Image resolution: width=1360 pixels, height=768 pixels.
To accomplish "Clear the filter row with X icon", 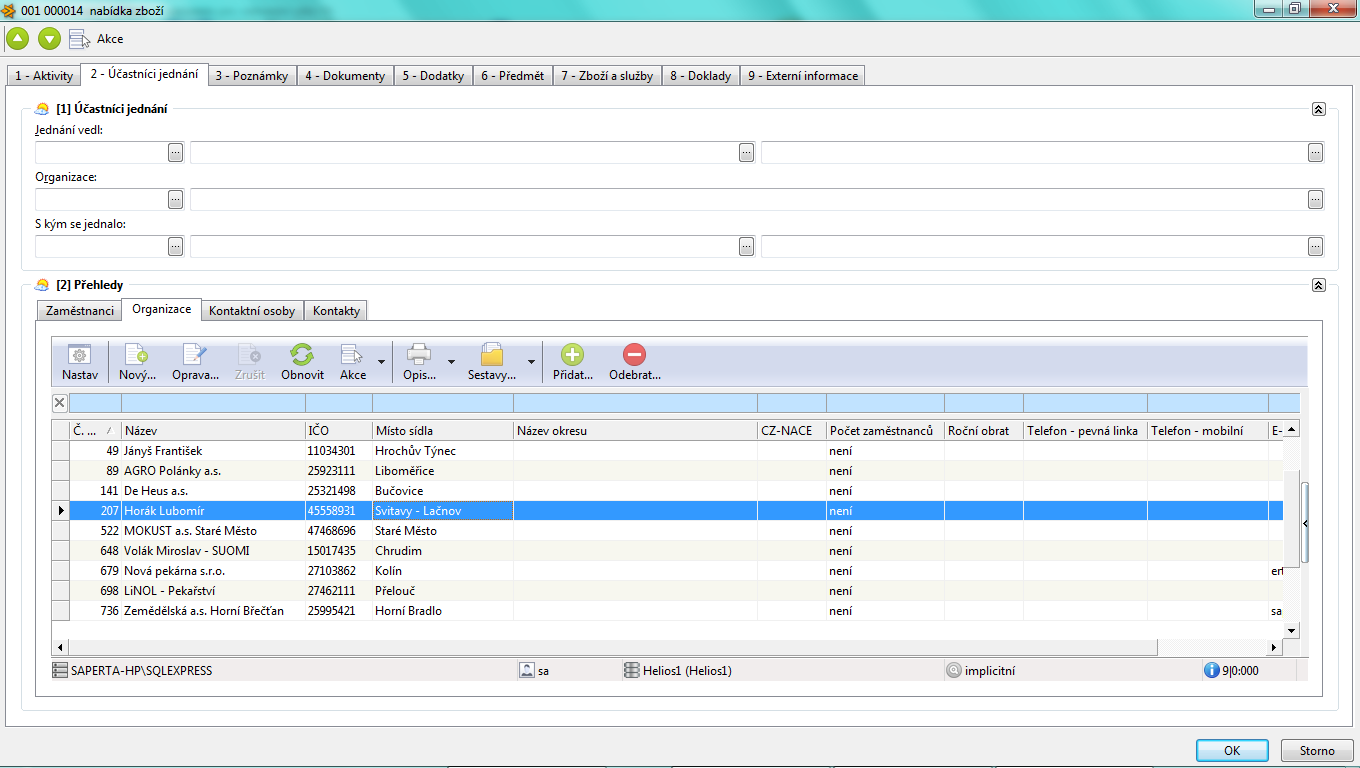I will (x=60, y=403).
